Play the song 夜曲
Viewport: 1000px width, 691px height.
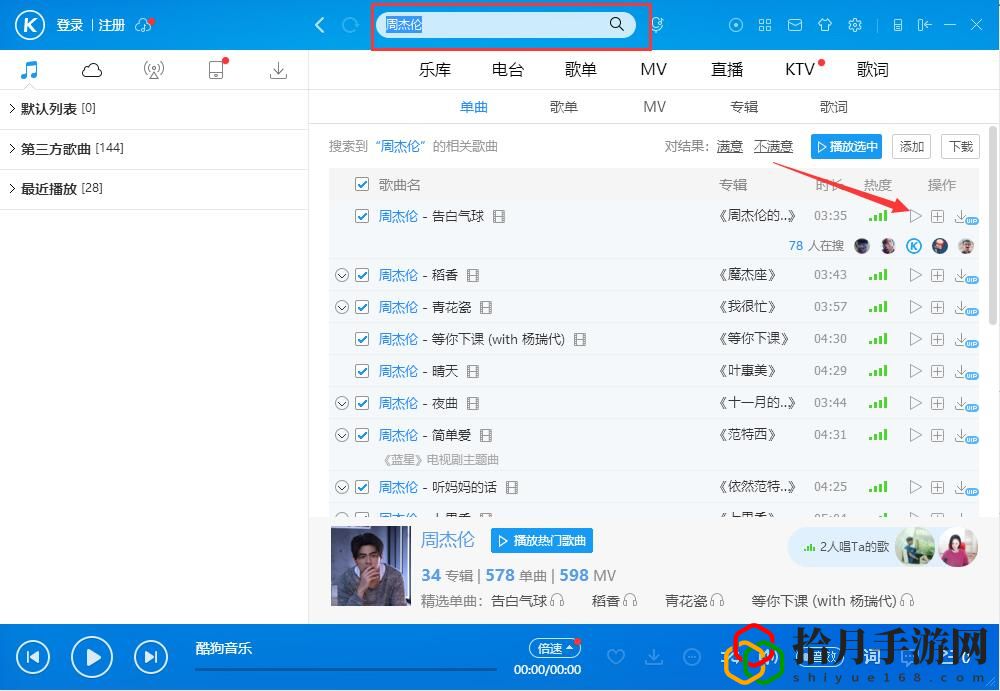click(915, 403)
